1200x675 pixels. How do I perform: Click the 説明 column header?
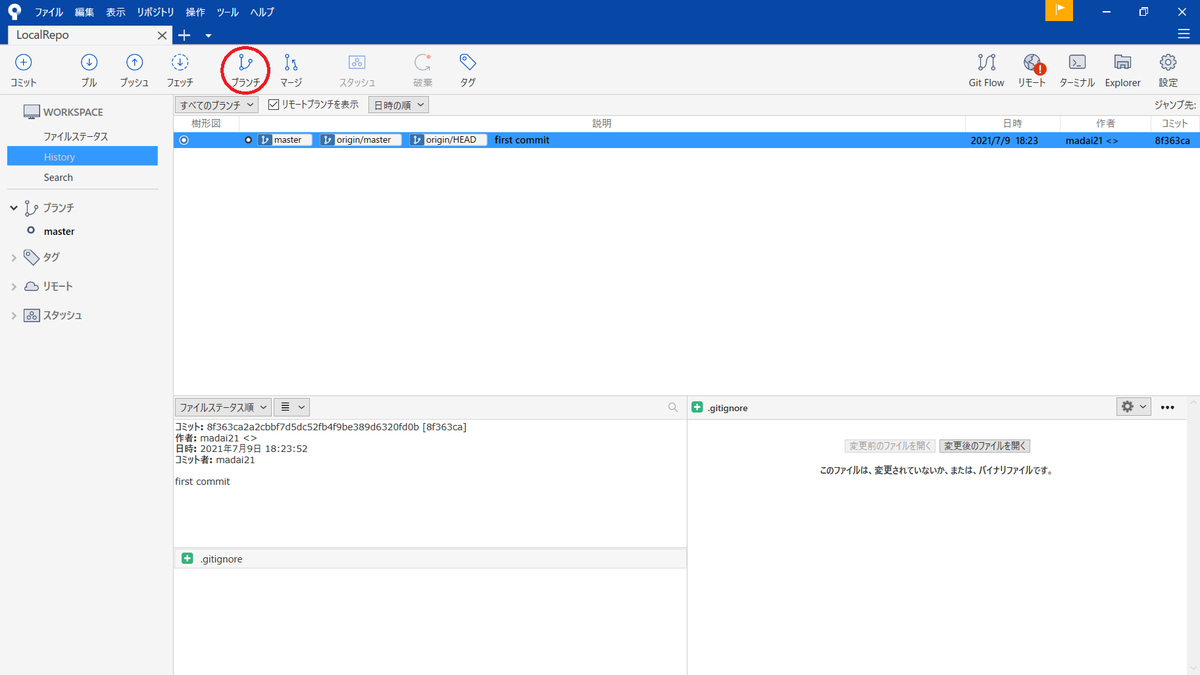pyautogui.click(x=602, y=123)
